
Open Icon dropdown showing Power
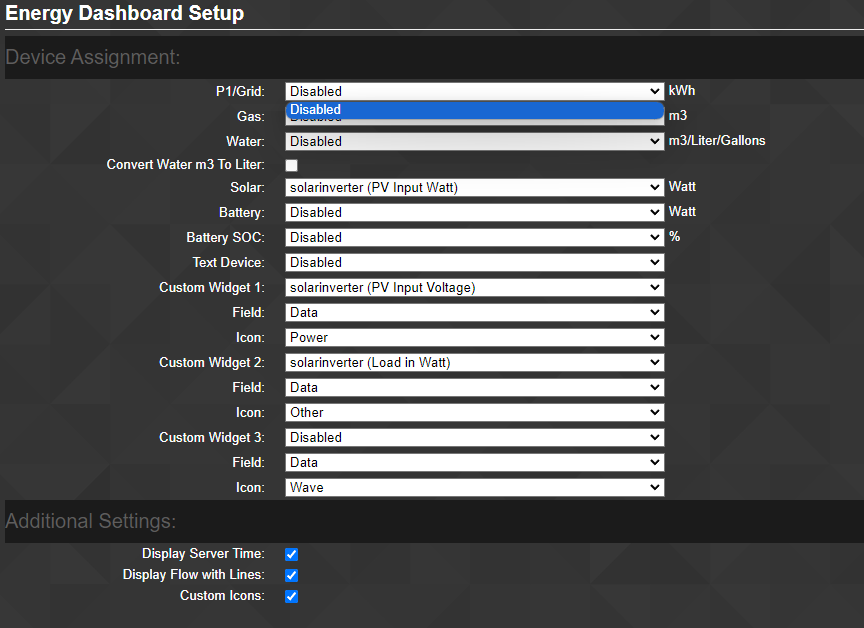click(474, 337)
